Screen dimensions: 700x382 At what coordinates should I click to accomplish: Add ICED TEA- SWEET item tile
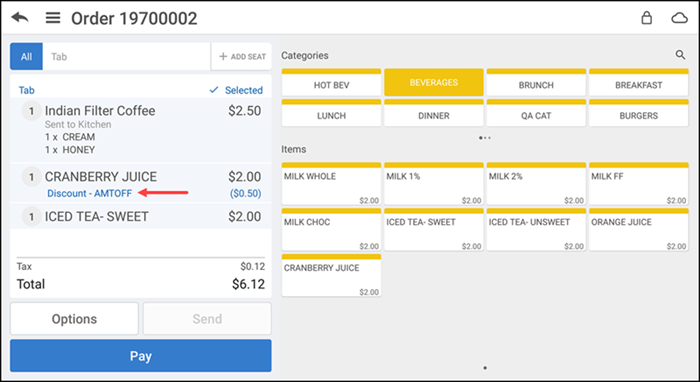(x=434, y=229)
